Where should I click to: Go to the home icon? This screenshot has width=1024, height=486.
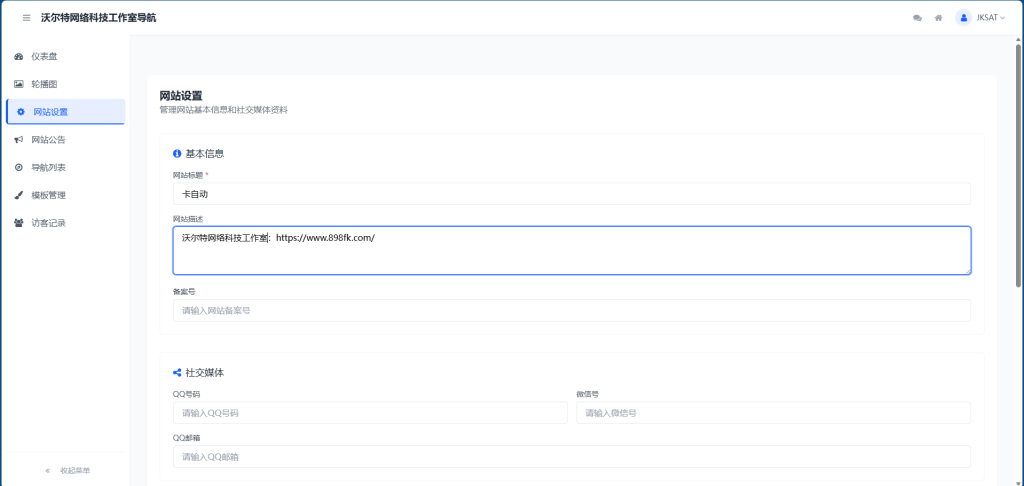click(x=938, y=18)
